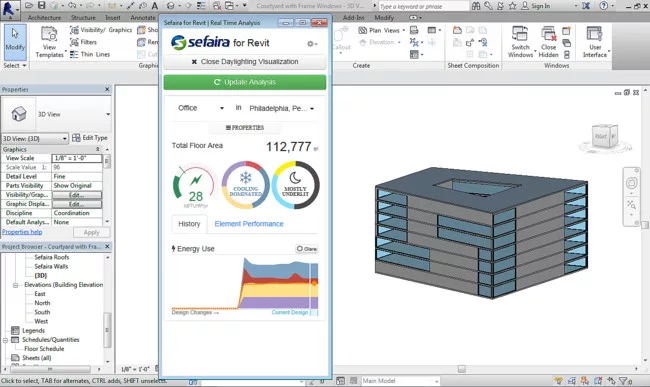Click the zoom tool in navigation bar
This screenshot has height=387, width=650.
tap(631, 204)
